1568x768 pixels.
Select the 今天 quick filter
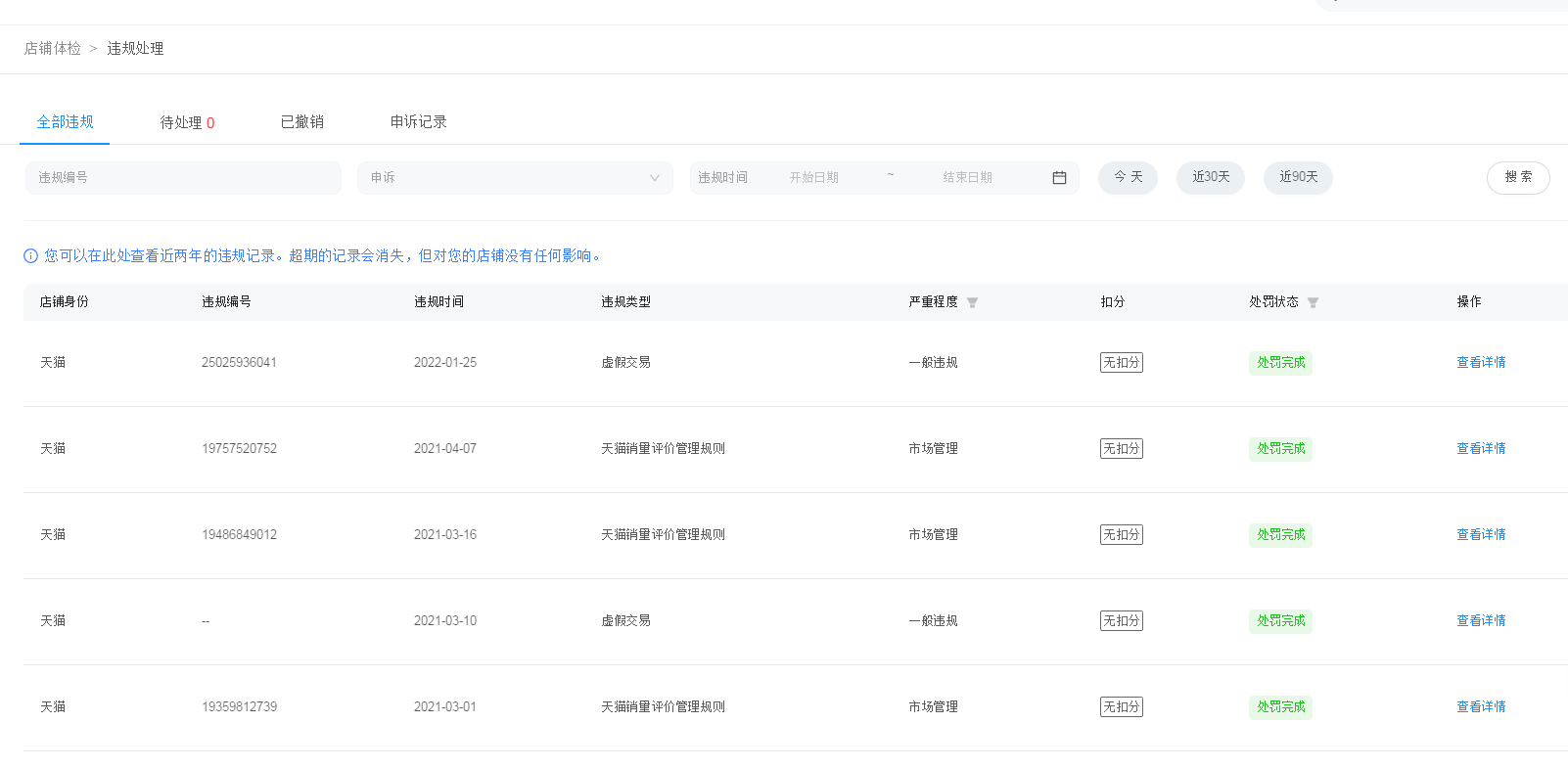[x=1128, y=178]
